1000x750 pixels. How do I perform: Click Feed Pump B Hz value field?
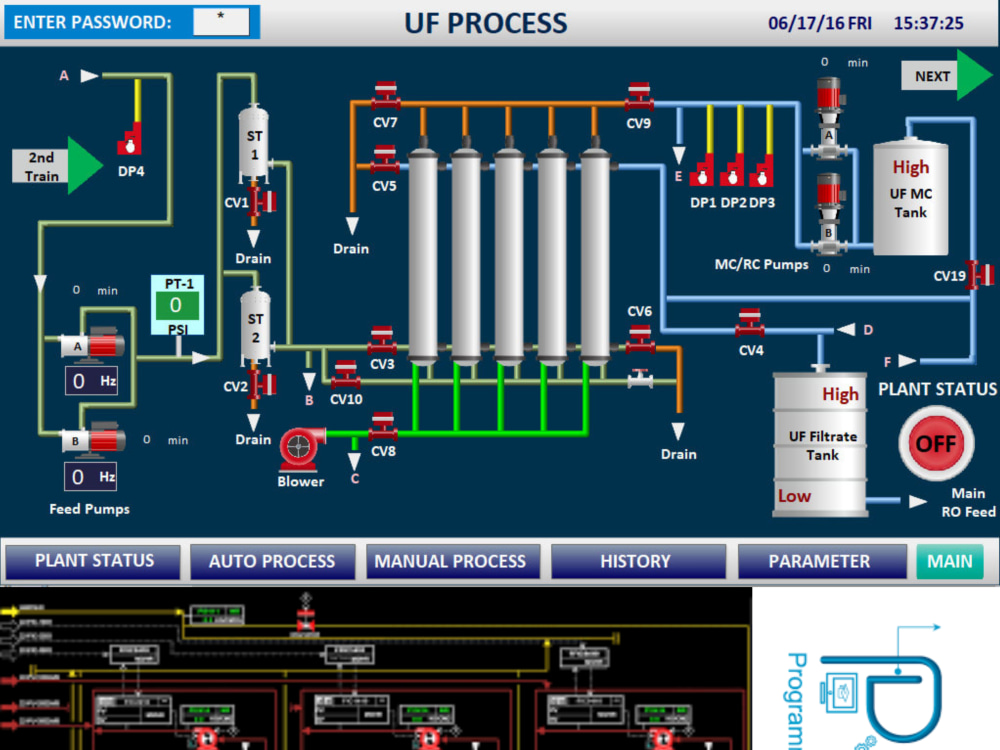point(91,476)
